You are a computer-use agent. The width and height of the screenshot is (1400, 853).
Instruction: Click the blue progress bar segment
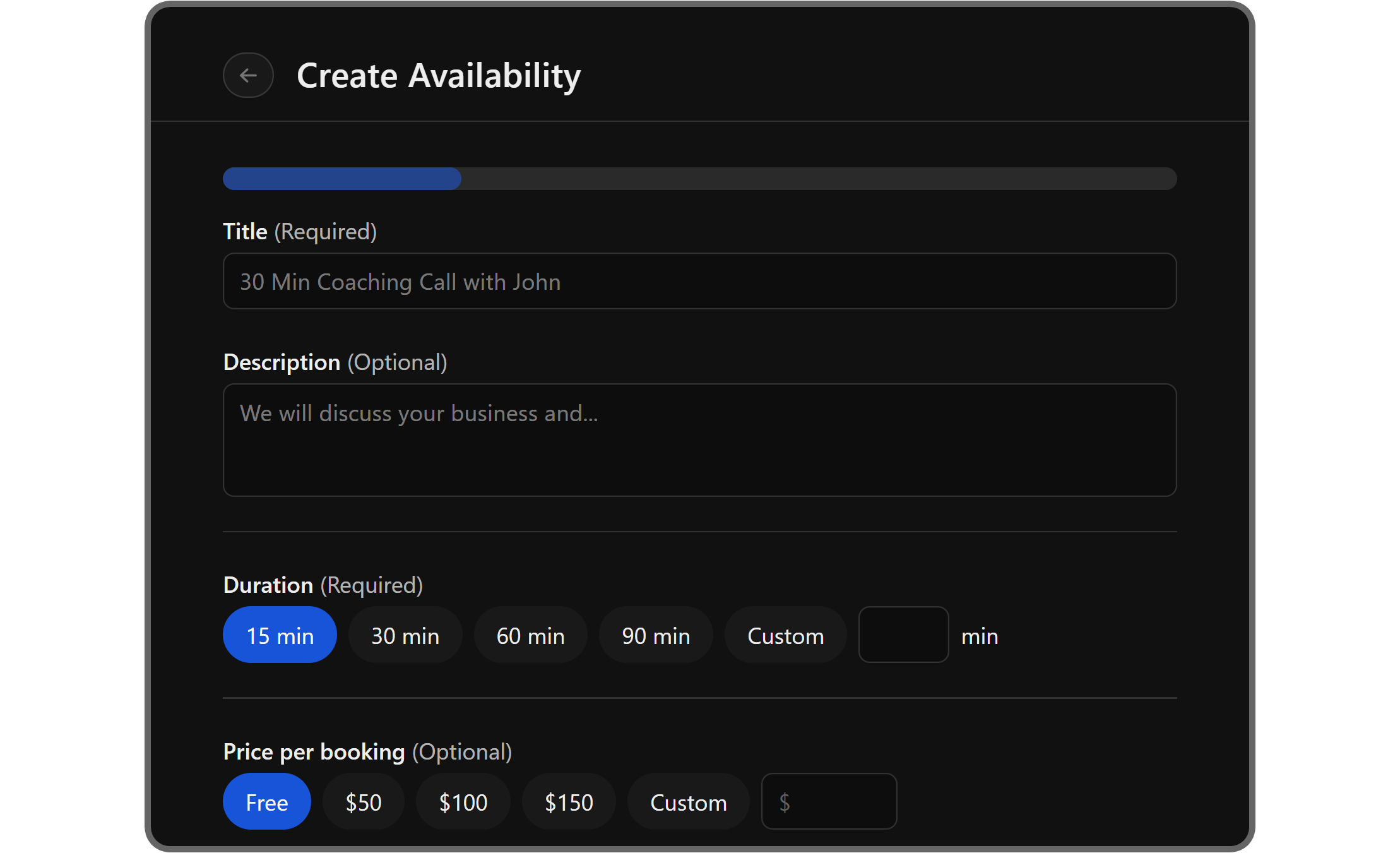(x=341, y=179)
